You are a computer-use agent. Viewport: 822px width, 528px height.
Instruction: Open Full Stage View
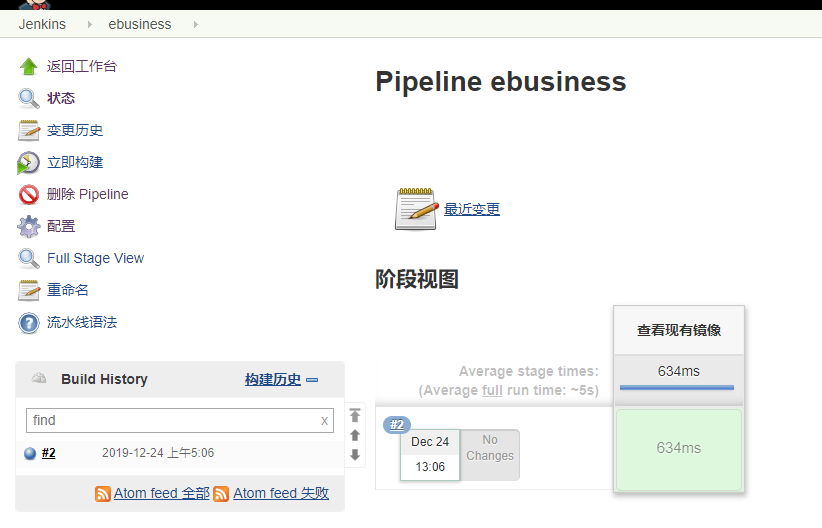tap(95, 258)
